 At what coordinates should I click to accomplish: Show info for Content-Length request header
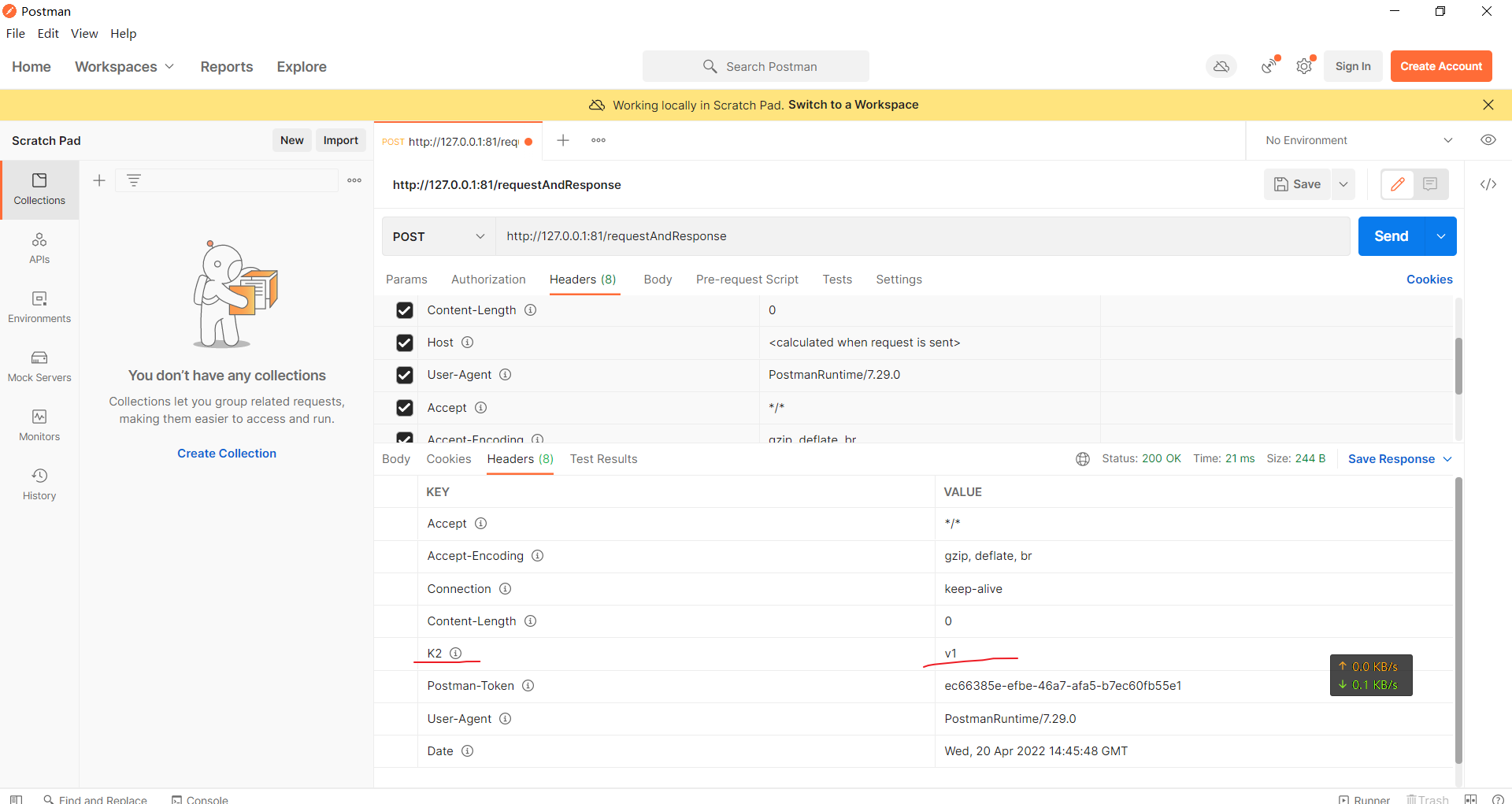click(x=531, y=310)
